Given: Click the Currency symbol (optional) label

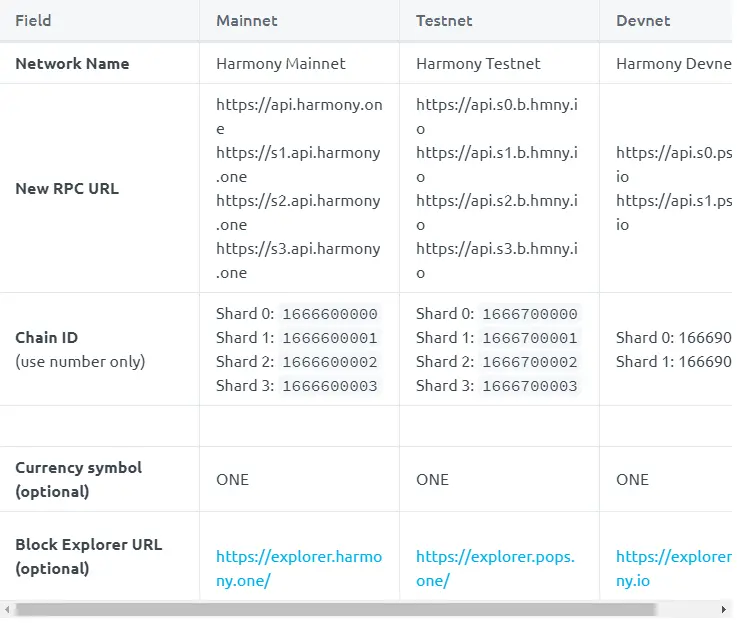Looking at the screenshot, I should [x=78, y=480].
